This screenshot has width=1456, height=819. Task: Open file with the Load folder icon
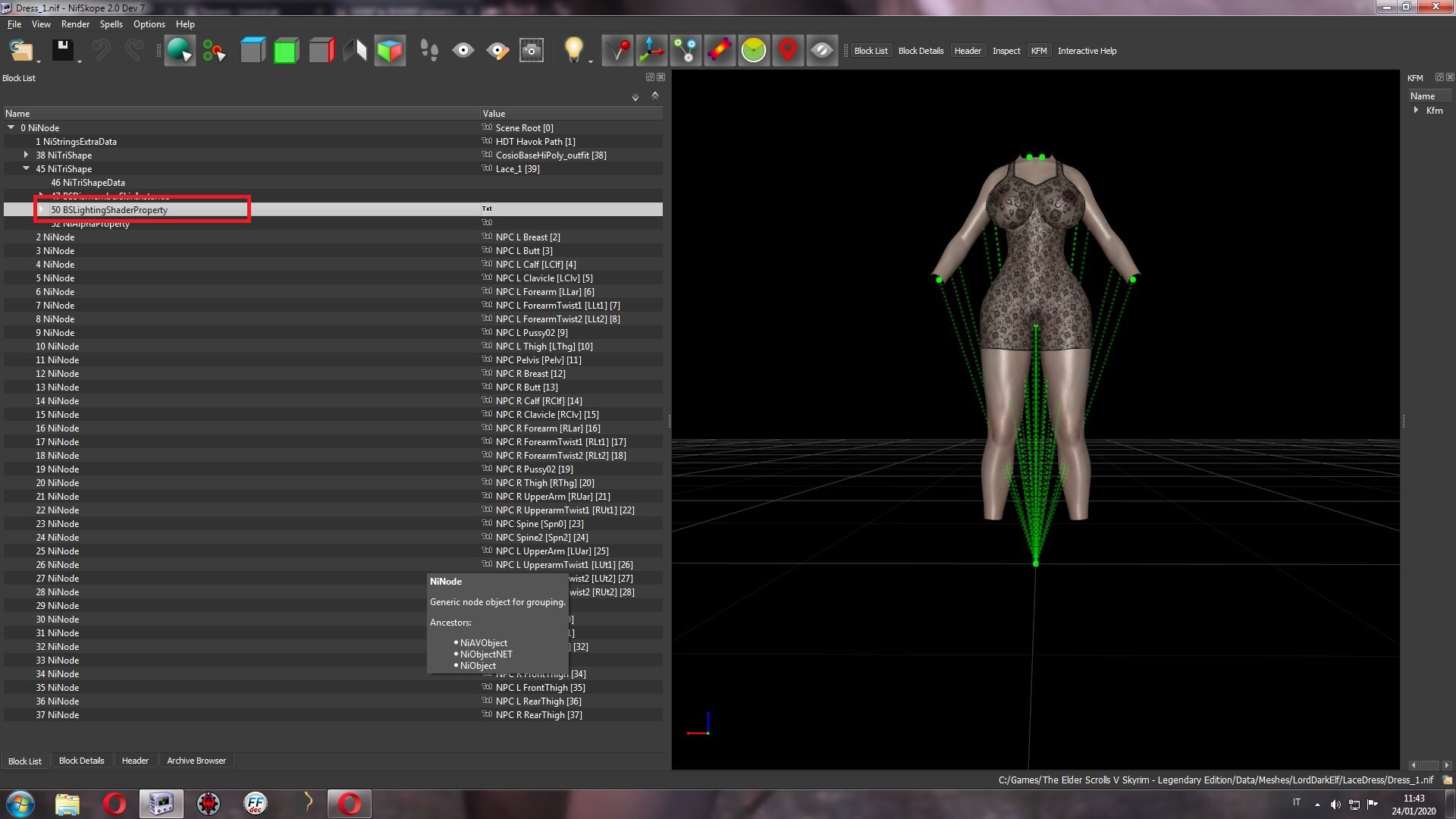pos(21,51)
